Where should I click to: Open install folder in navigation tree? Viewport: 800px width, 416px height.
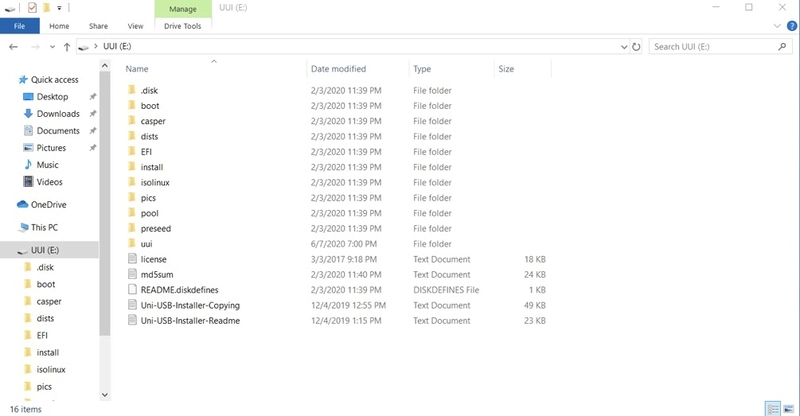pos(48,352)
